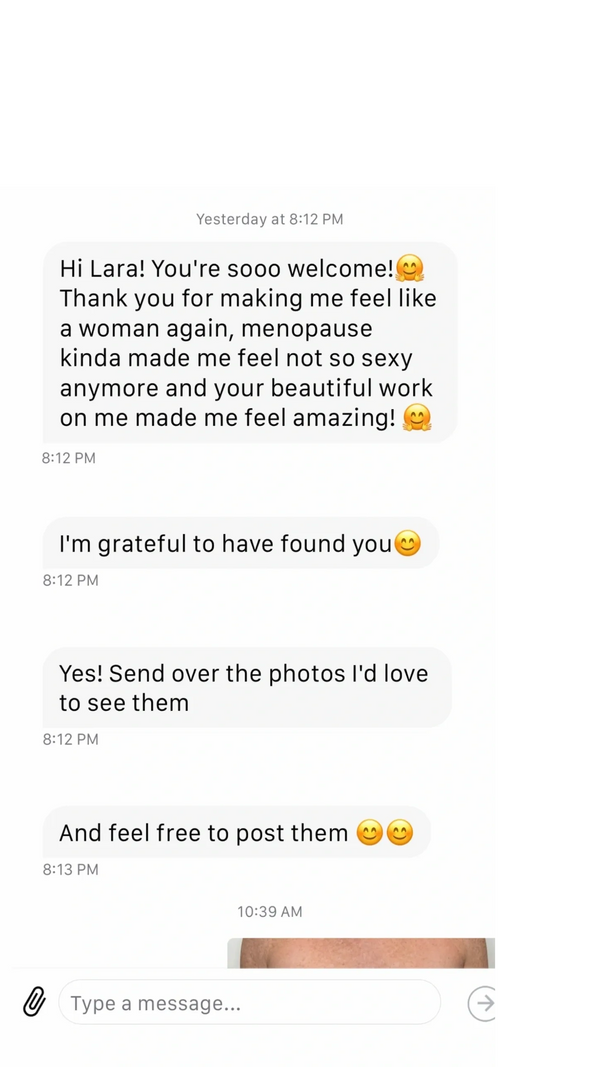Open the photo thumbnail below 10:39 AM
600x1067 pixels.
coord(360,953)
